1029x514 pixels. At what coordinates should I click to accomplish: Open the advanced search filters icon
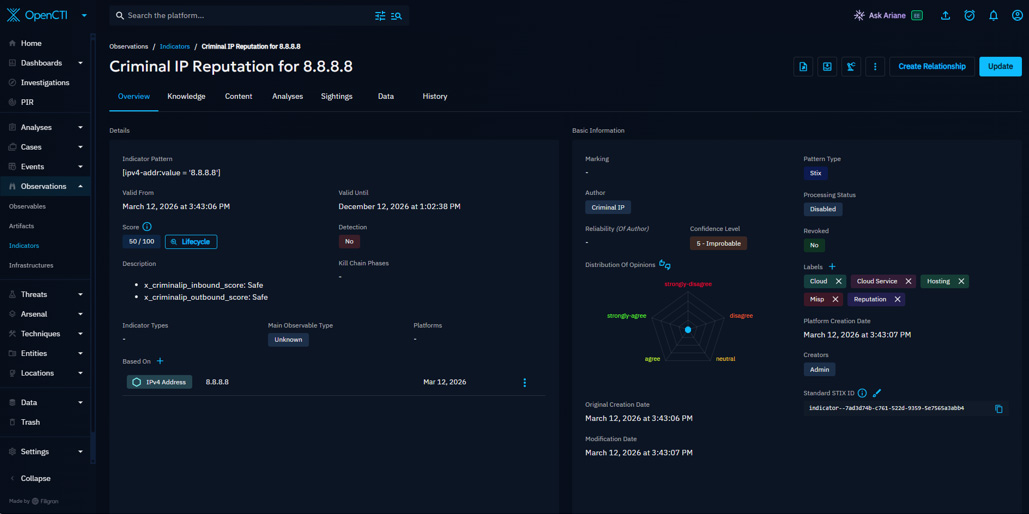pyautogui.click(x=380, y=16)
